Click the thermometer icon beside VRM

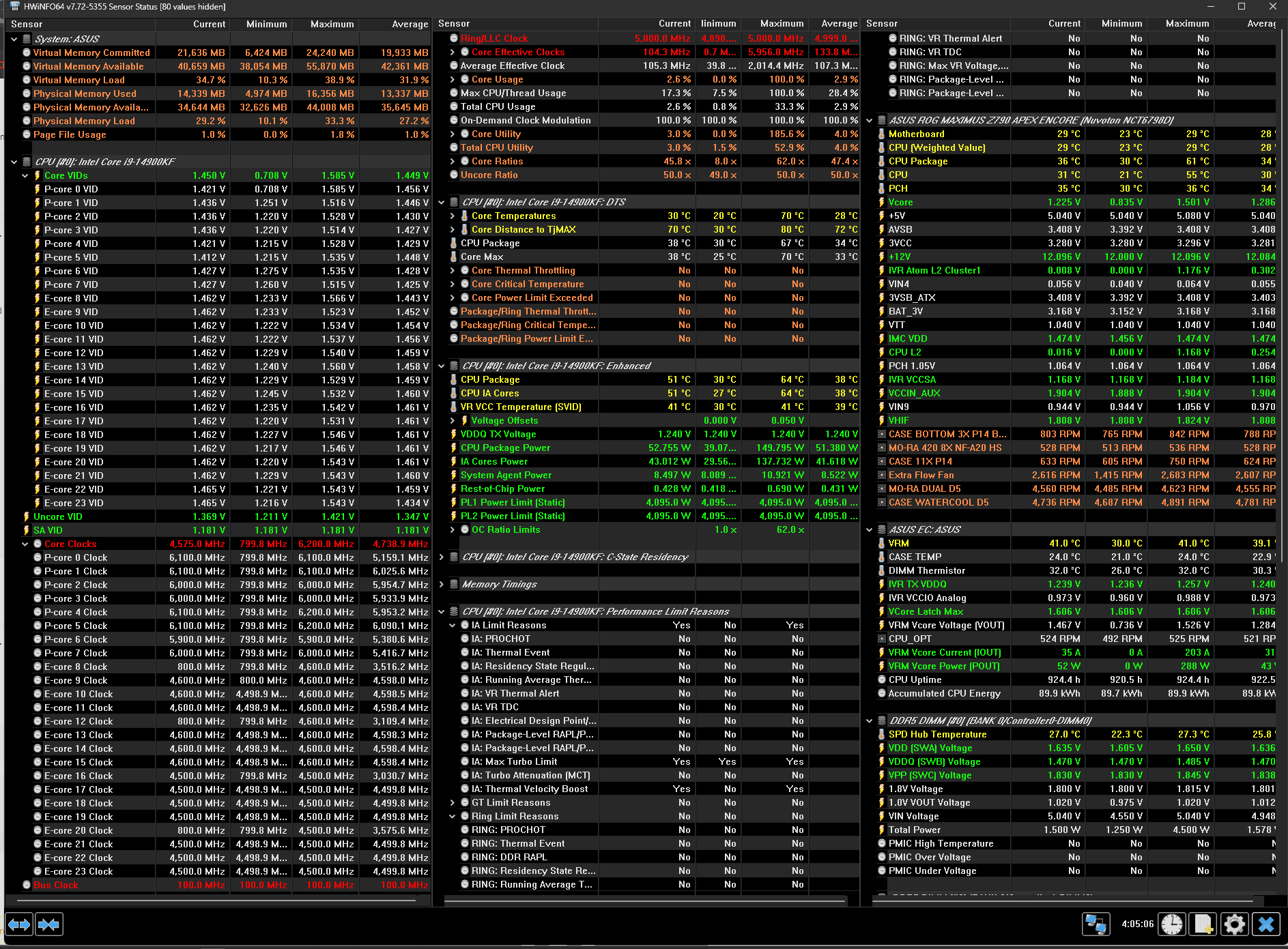click(882, 543)
